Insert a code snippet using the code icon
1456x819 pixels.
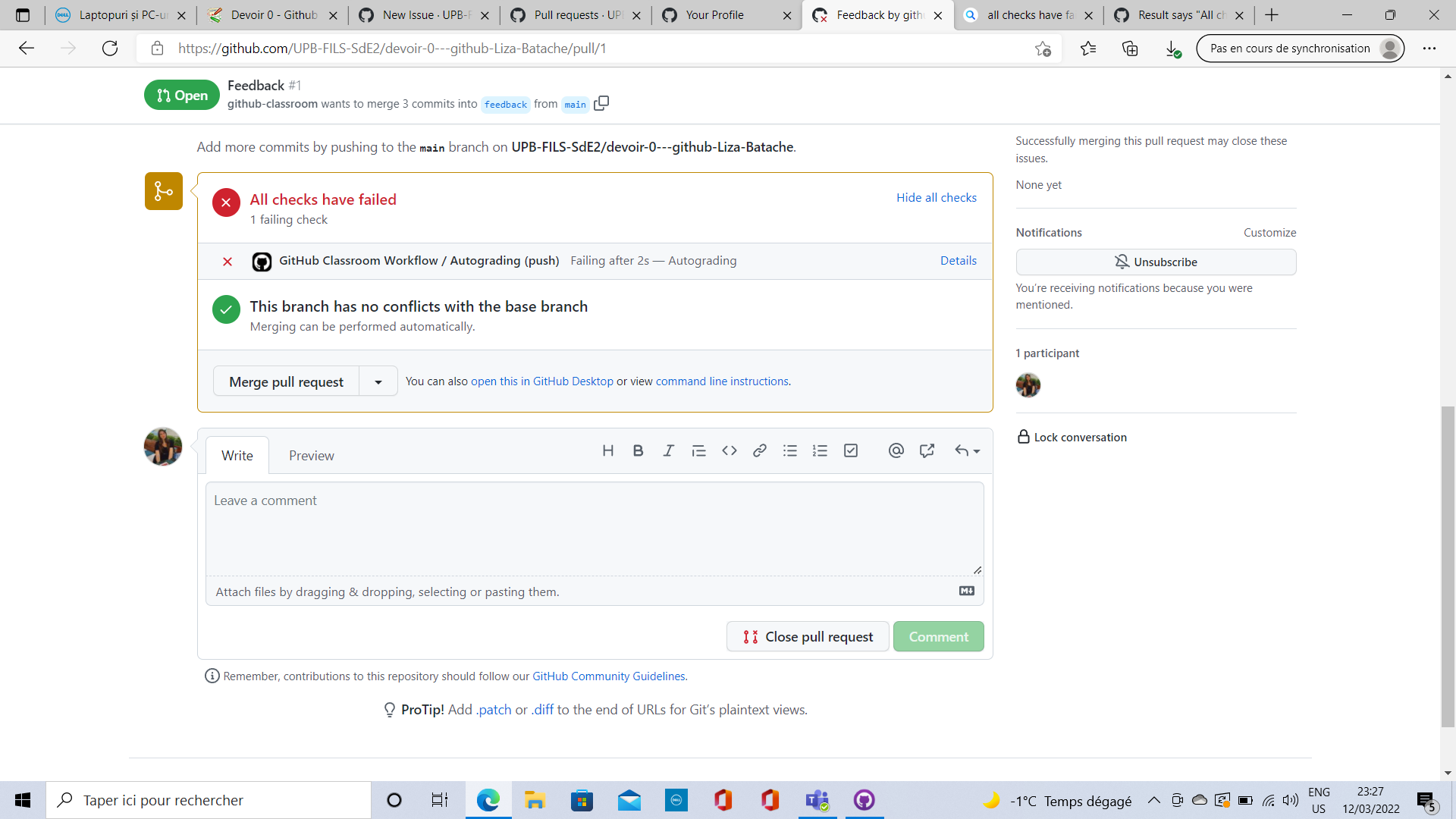[729, 450]
